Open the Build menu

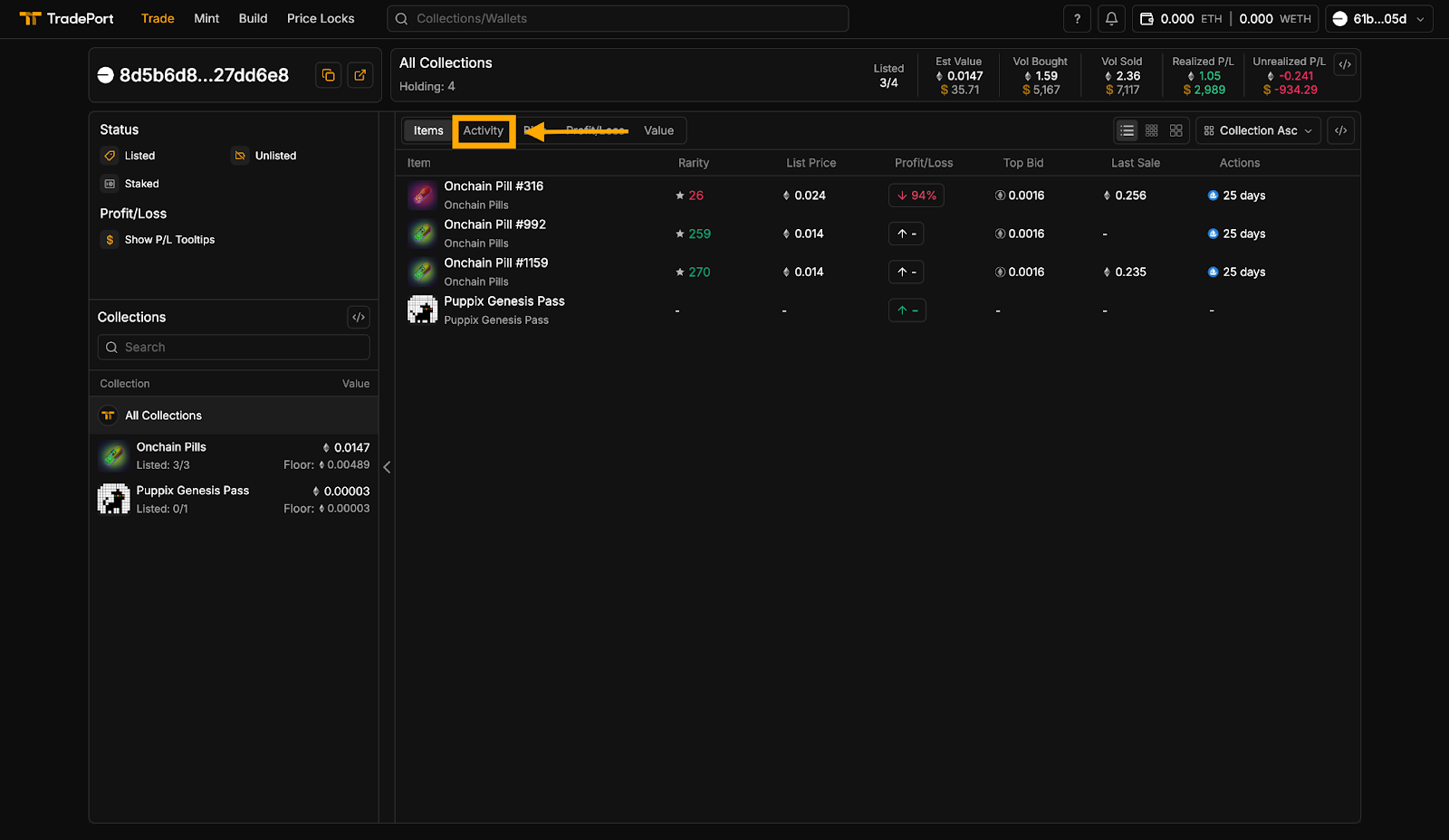(253, 18)
